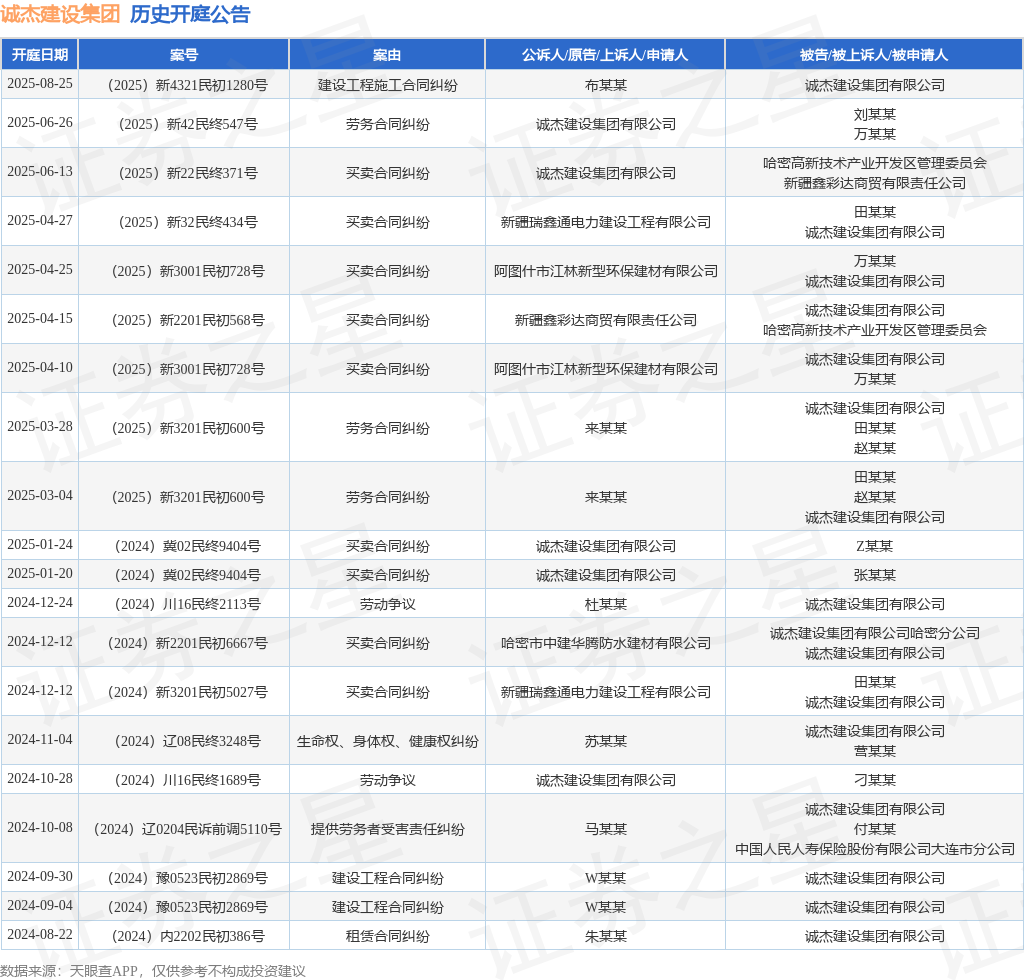Viewport: 1024px width, 980px height.
Task: Select plaintiff 新疆鑫彩达商贸有限责任公司 in the 2025-04-15 row
Action: click(605, 320)
